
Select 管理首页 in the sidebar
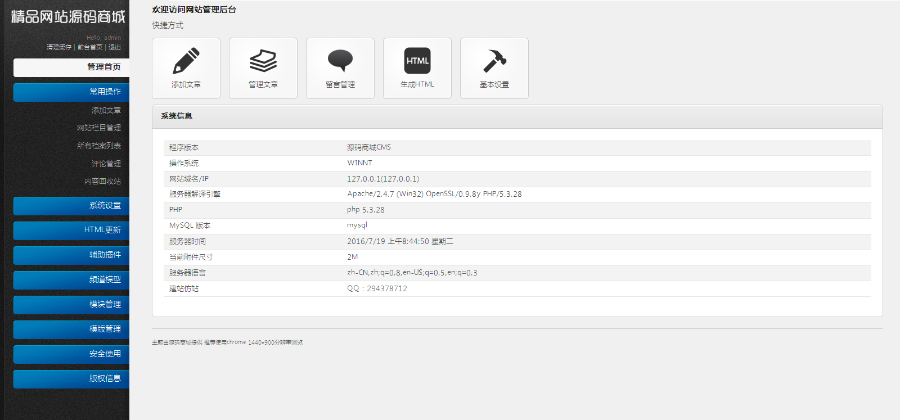[72, 67]
